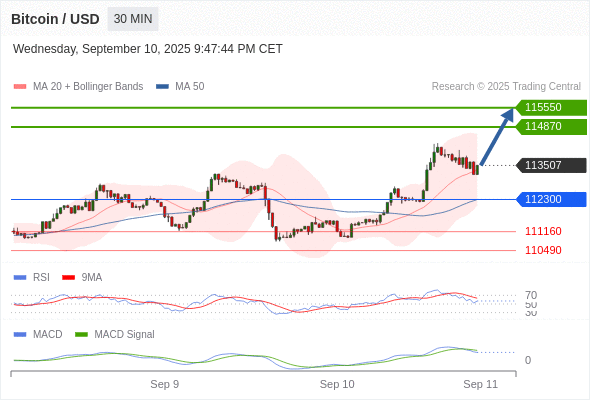Click the blue RSI legend swatch
590x400 pixels.
tap(20, 278)
